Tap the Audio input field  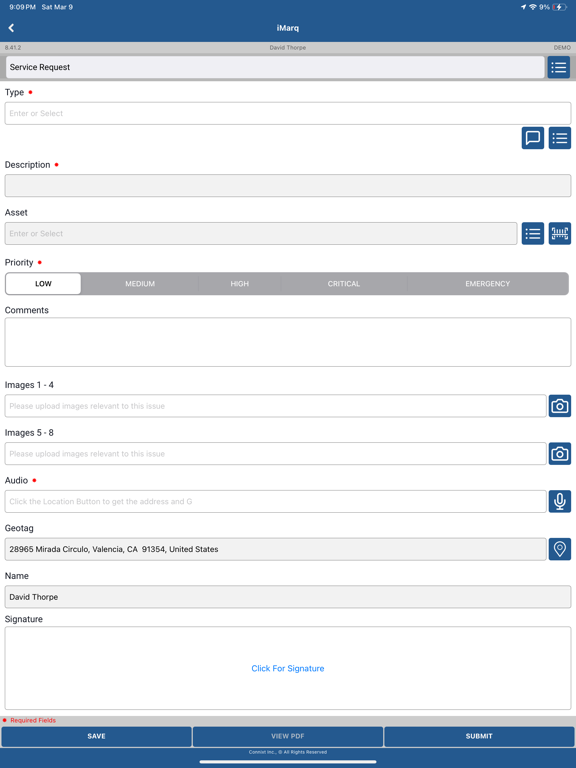point(275,502)
